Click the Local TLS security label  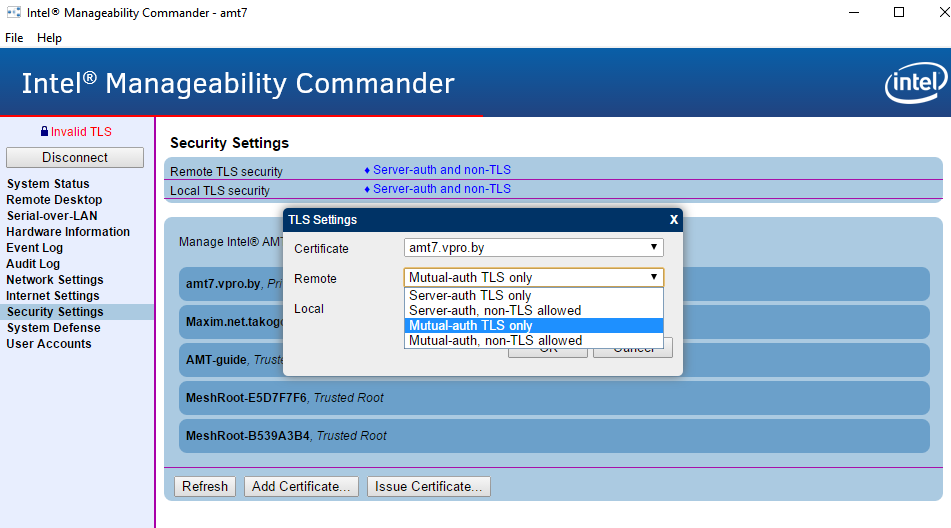(x=220, y=190)
